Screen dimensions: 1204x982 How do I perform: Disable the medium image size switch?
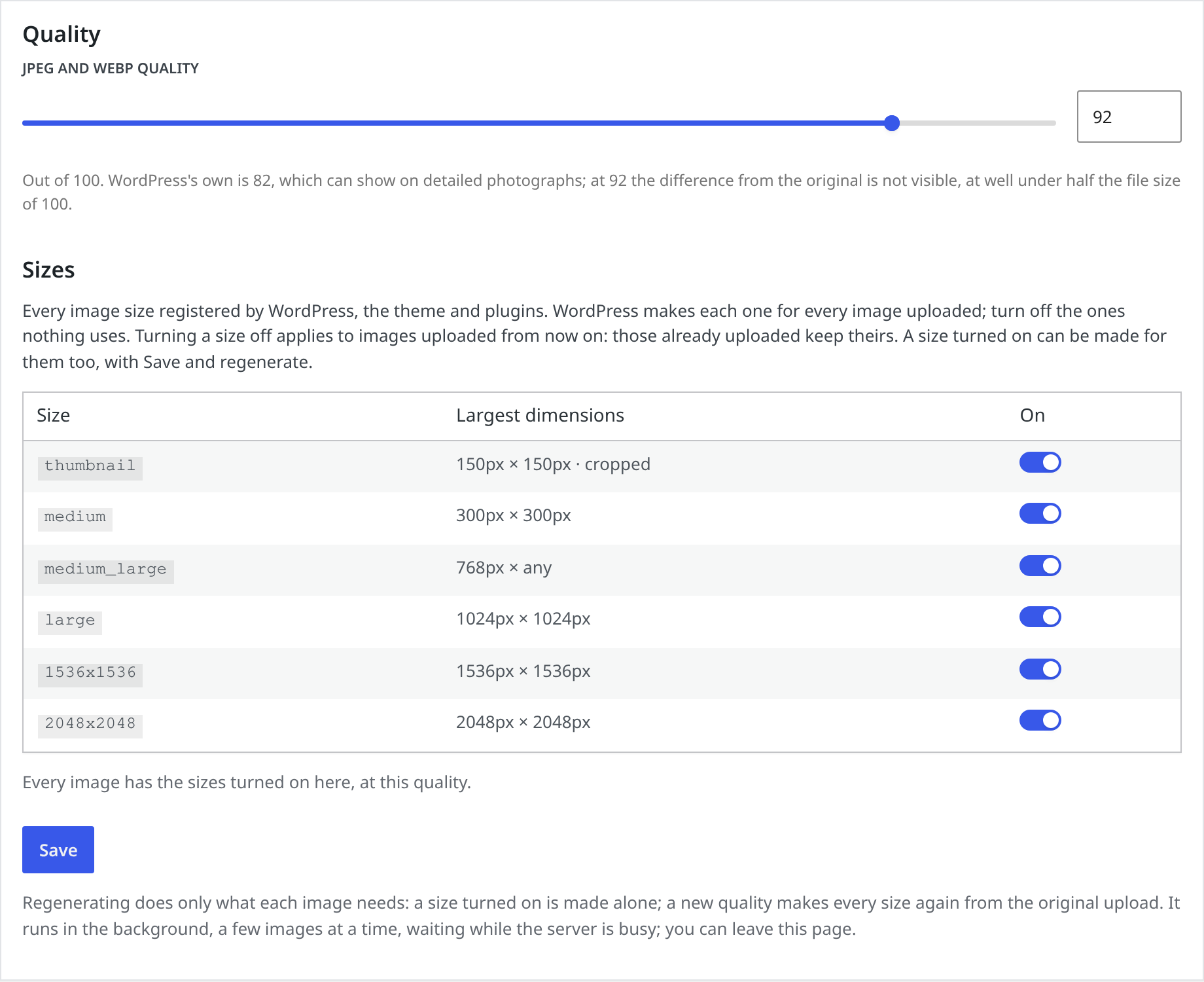click(x=1040, y=514)
